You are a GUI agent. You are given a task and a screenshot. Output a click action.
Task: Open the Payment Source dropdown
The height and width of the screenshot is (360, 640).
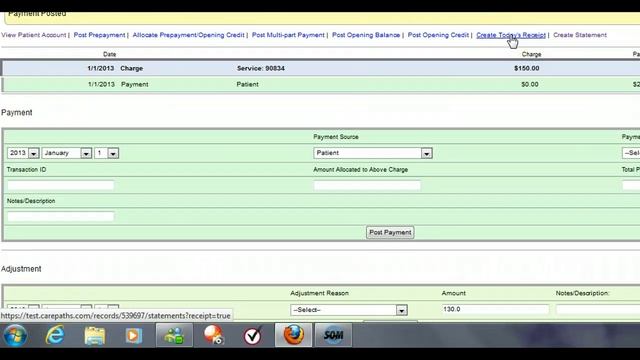click(x=373, y=153)
